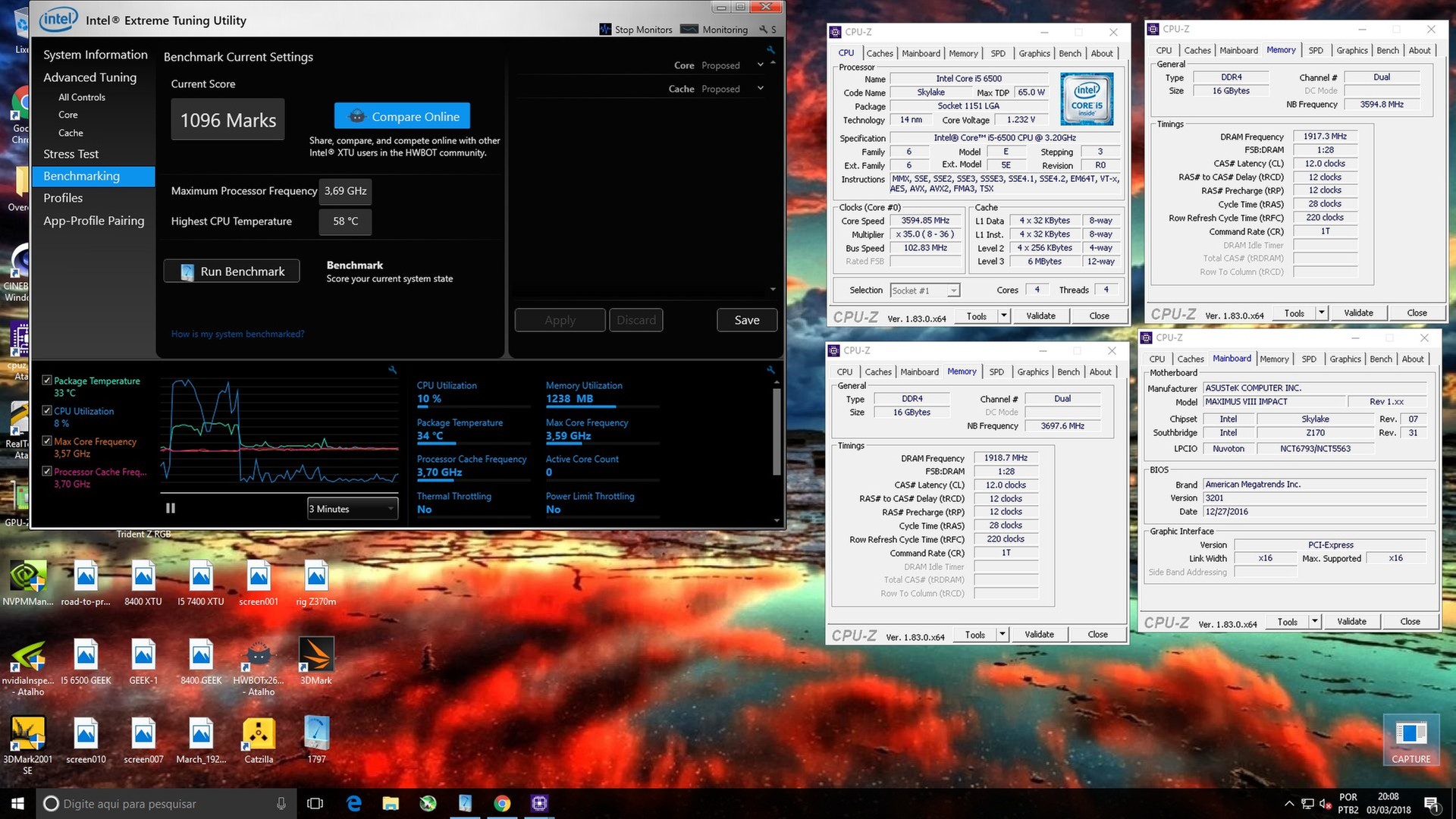Click scrollbar in monitor stats panel

click(777, 432)
